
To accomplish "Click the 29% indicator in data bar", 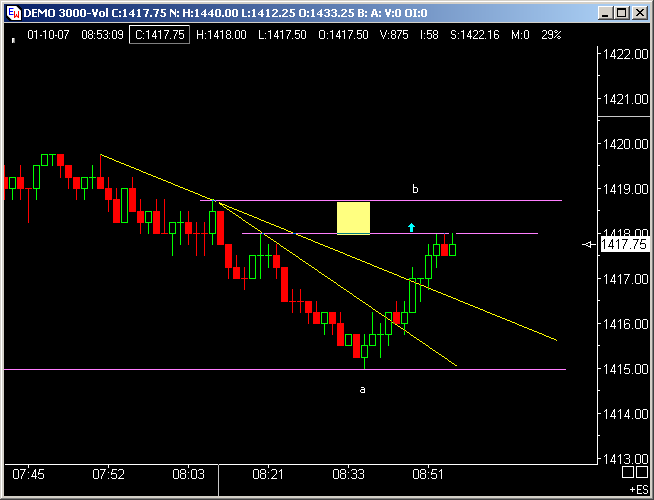I will point(551,35).
